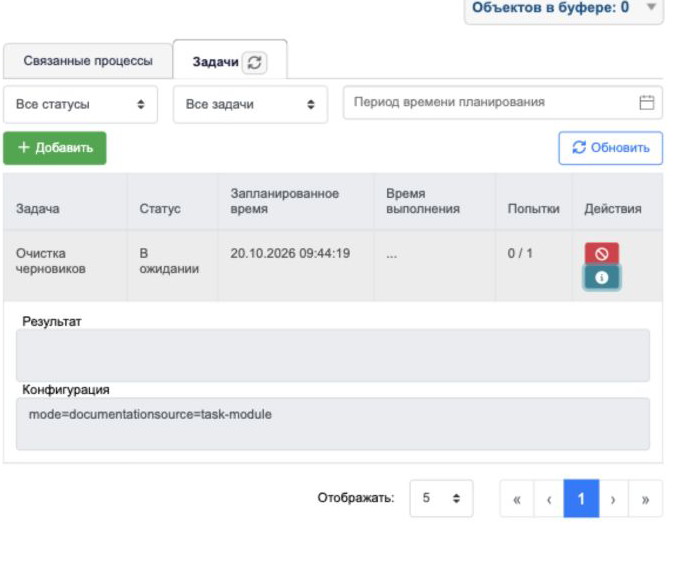Click Конфигурация text area with mode=documentation
The height and width of the screenshot is (570, 675).
point(333,424)
